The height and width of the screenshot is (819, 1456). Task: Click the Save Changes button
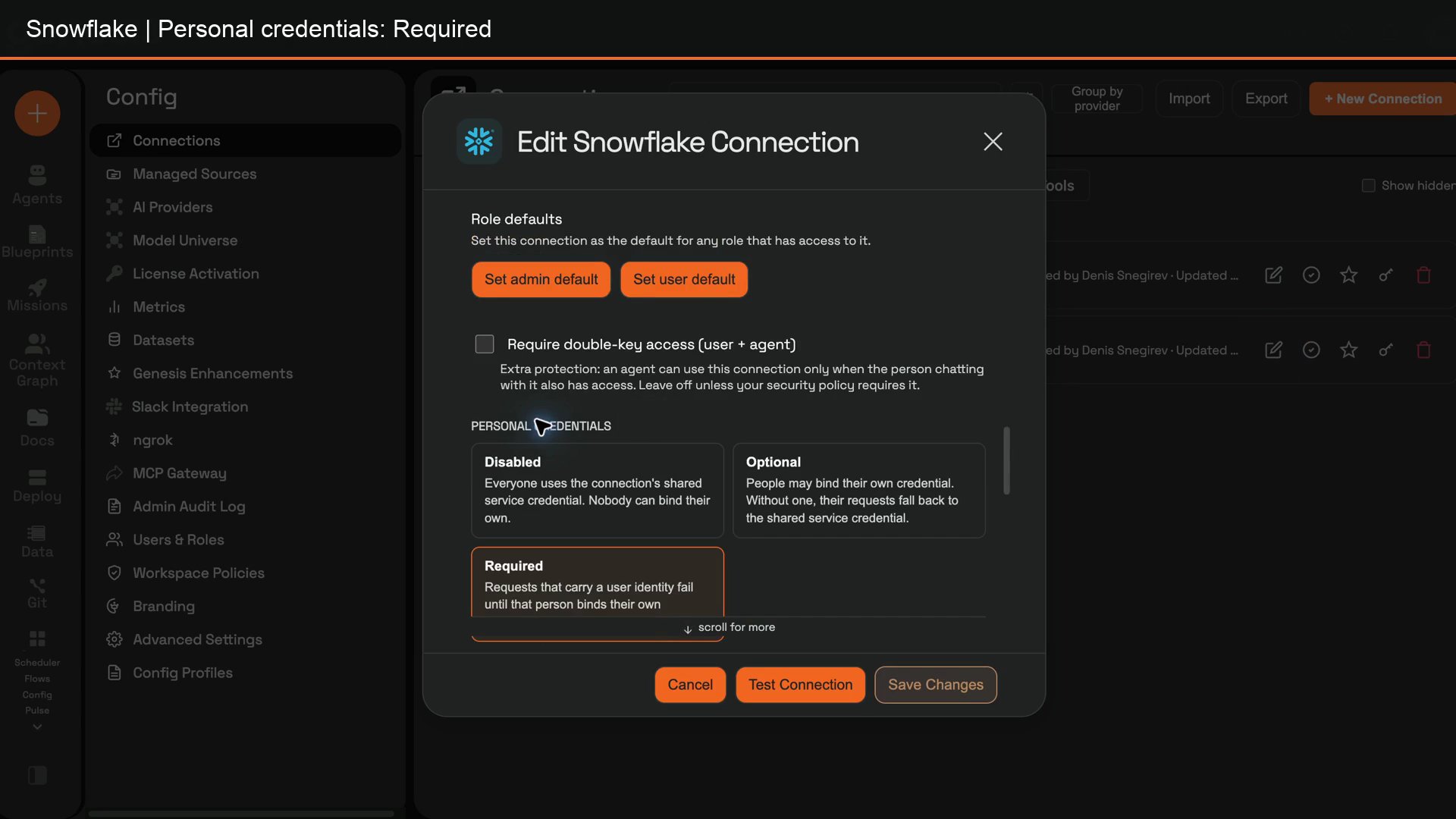click(x=935, y=685)
